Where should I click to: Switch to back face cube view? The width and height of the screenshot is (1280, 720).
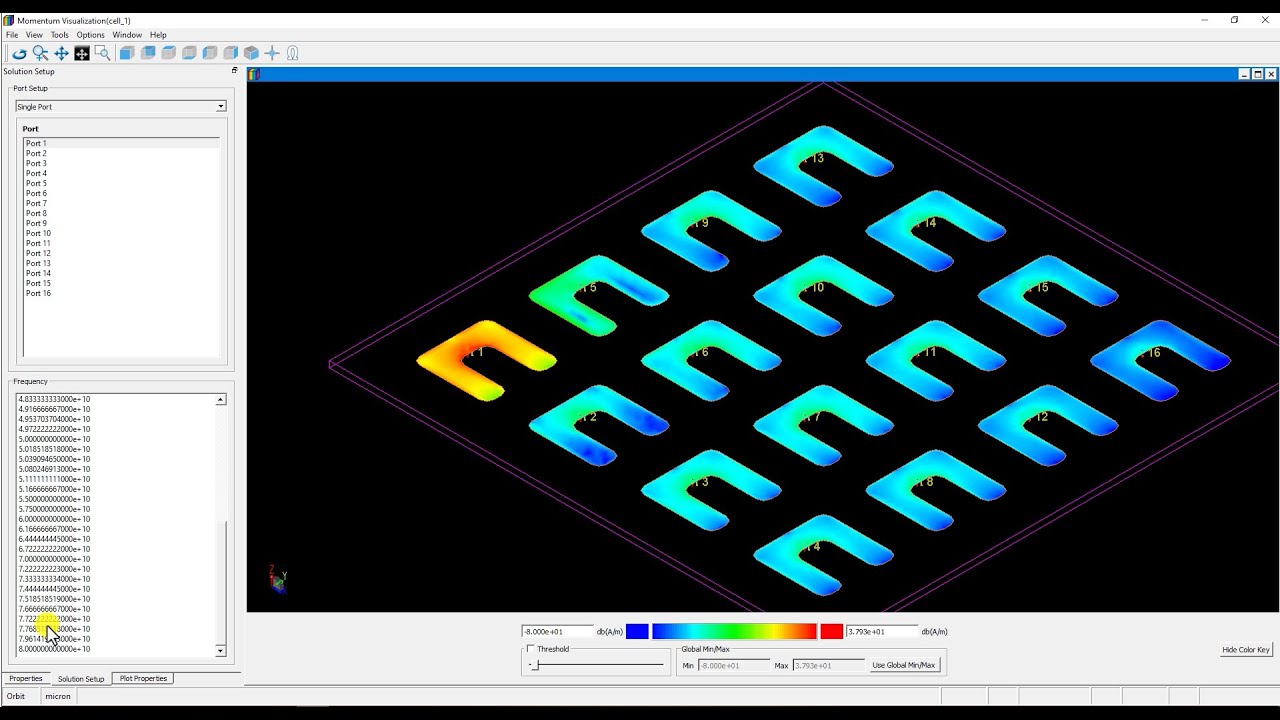pos(148,53)
